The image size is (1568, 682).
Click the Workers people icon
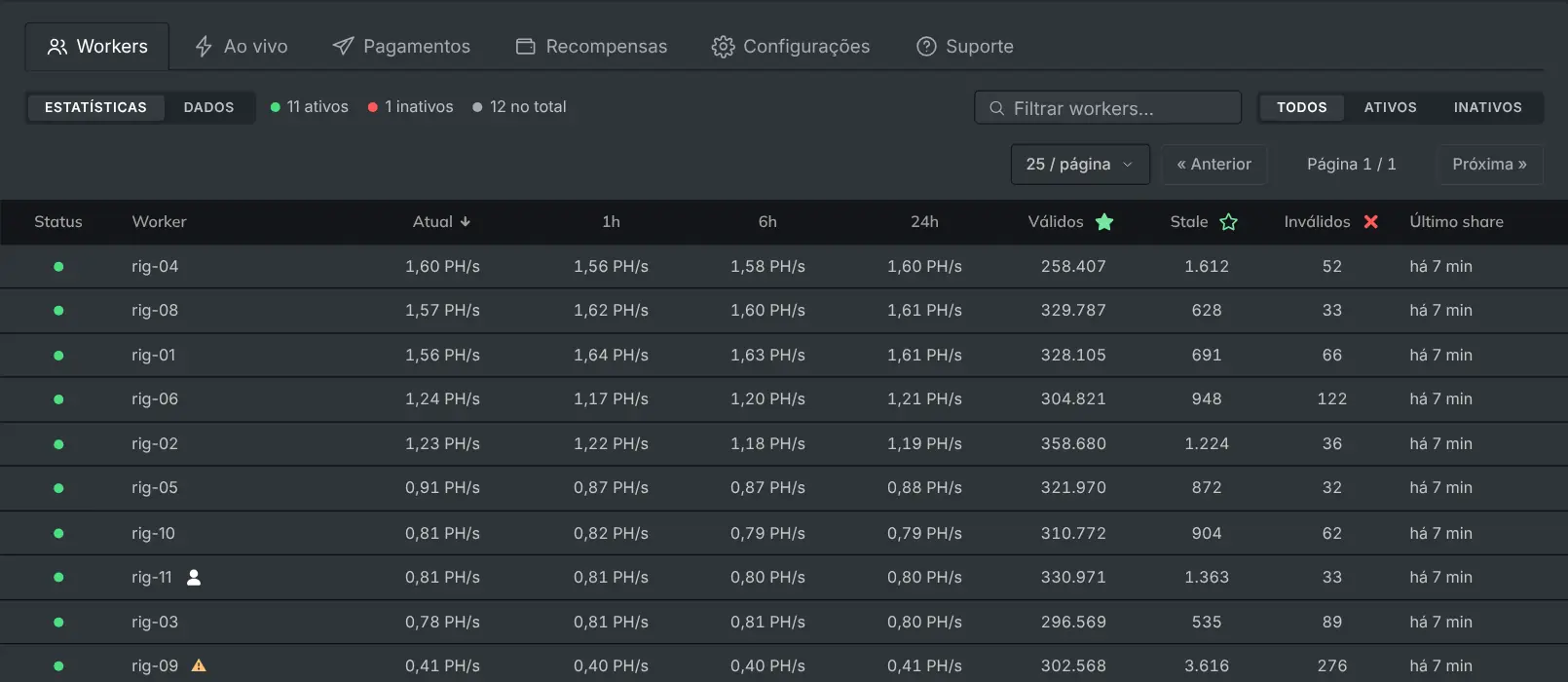click(57, 47)
